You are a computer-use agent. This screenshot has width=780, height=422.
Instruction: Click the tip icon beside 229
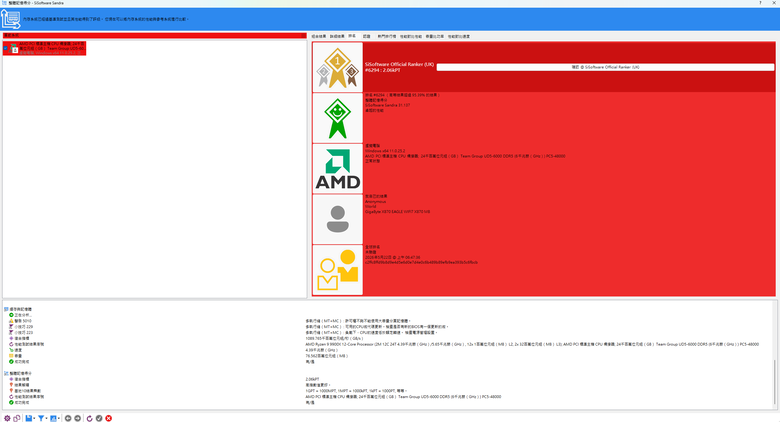11,327
